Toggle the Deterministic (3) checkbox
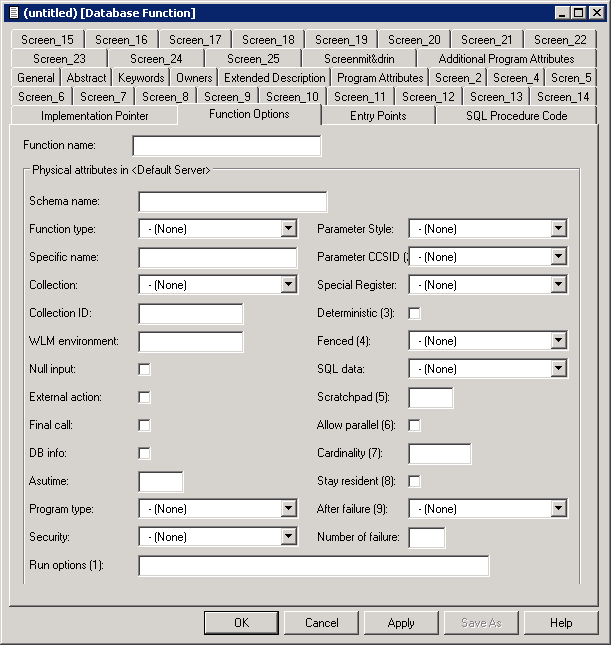Image resolution: width=611 pixels, height=645 pixels. [x=415, y=313]
